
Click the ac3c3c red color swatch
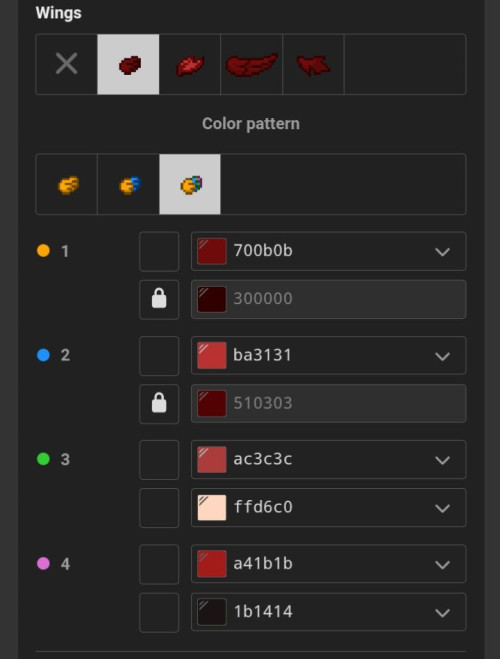coord(212,459)
